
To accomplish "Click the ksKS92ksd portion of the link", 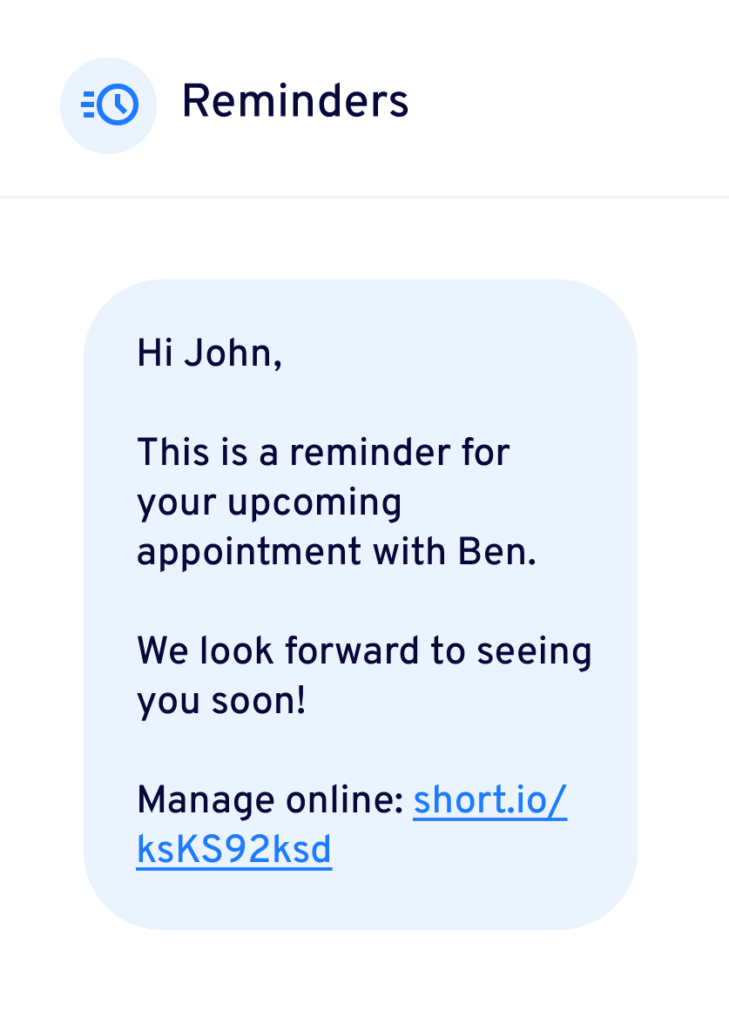I will 233,849.
